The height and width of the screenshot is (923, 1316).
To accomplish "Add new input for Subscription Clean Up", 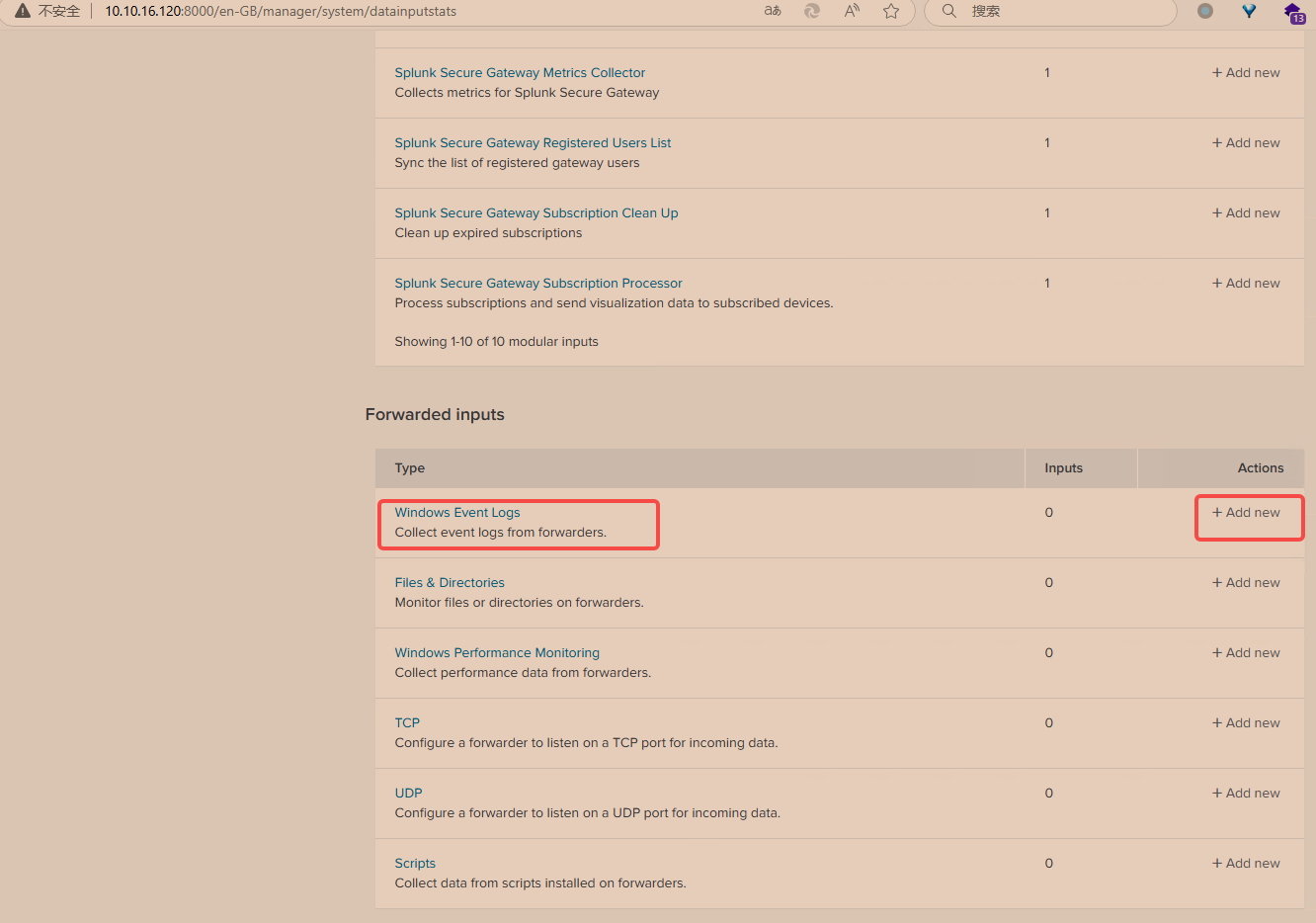I will [x=1246, y=213].
